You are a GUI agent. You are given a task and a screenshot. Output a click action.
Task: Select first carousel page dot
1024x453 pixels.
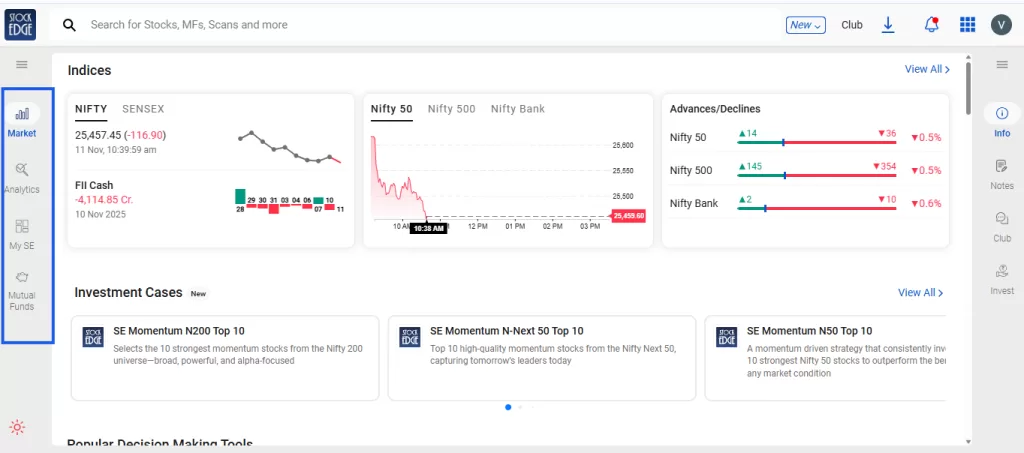click(x=508, y=407)
